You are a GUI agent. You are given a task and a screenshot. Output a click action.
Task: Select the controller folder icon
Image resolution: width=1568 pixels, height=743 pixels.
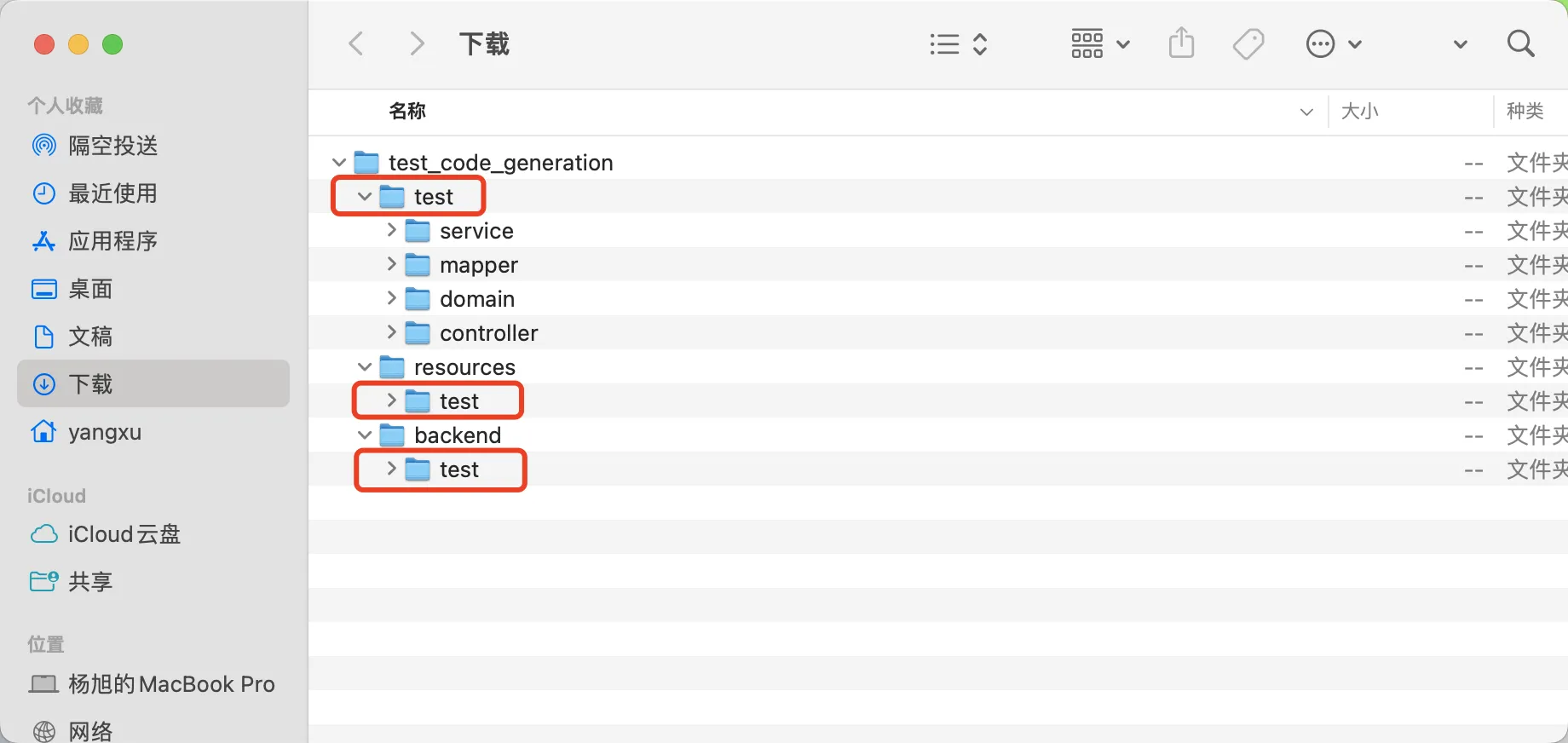tap(418, 332)
